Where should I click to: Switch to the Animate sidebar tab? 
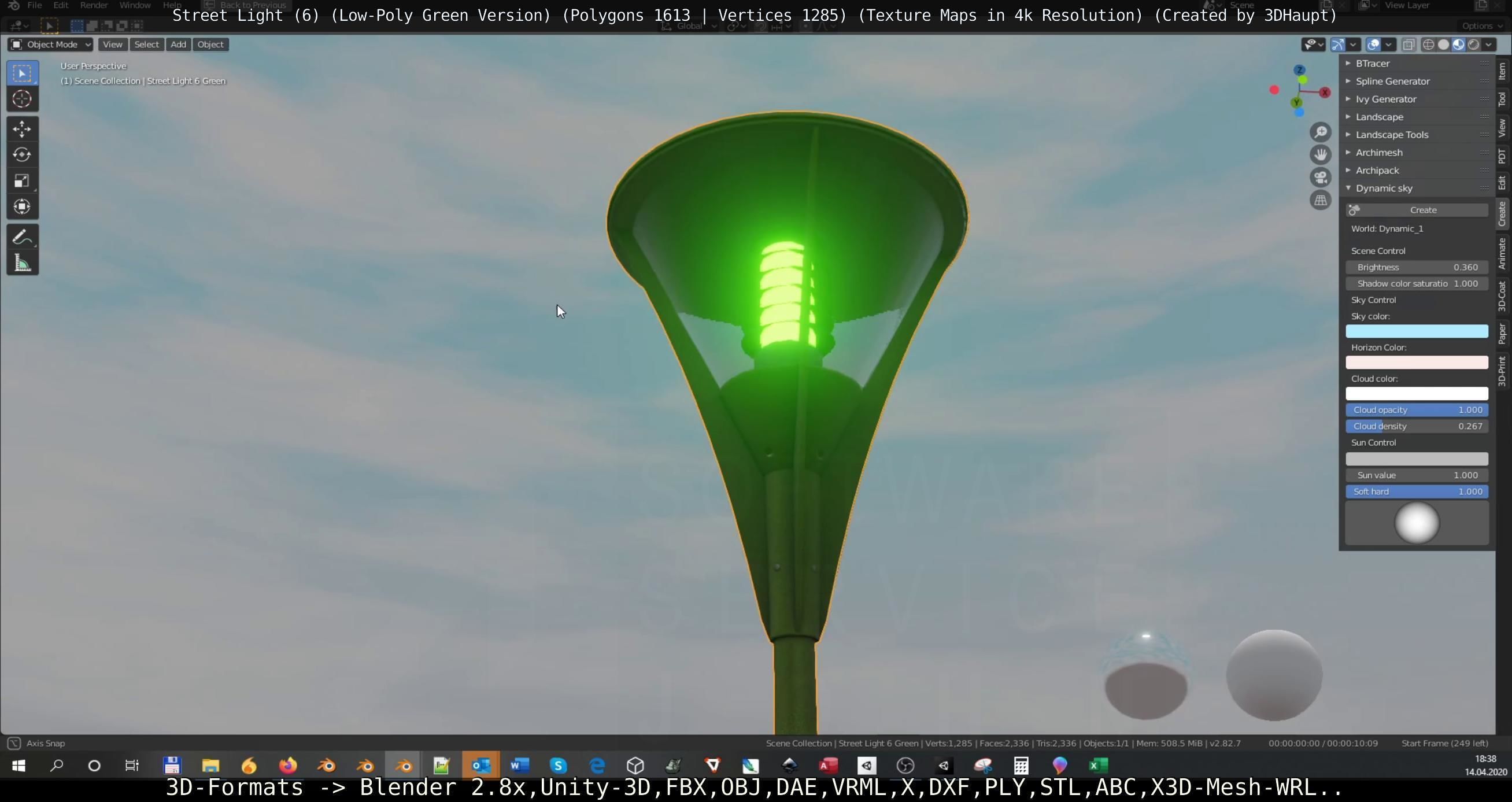1502,254
